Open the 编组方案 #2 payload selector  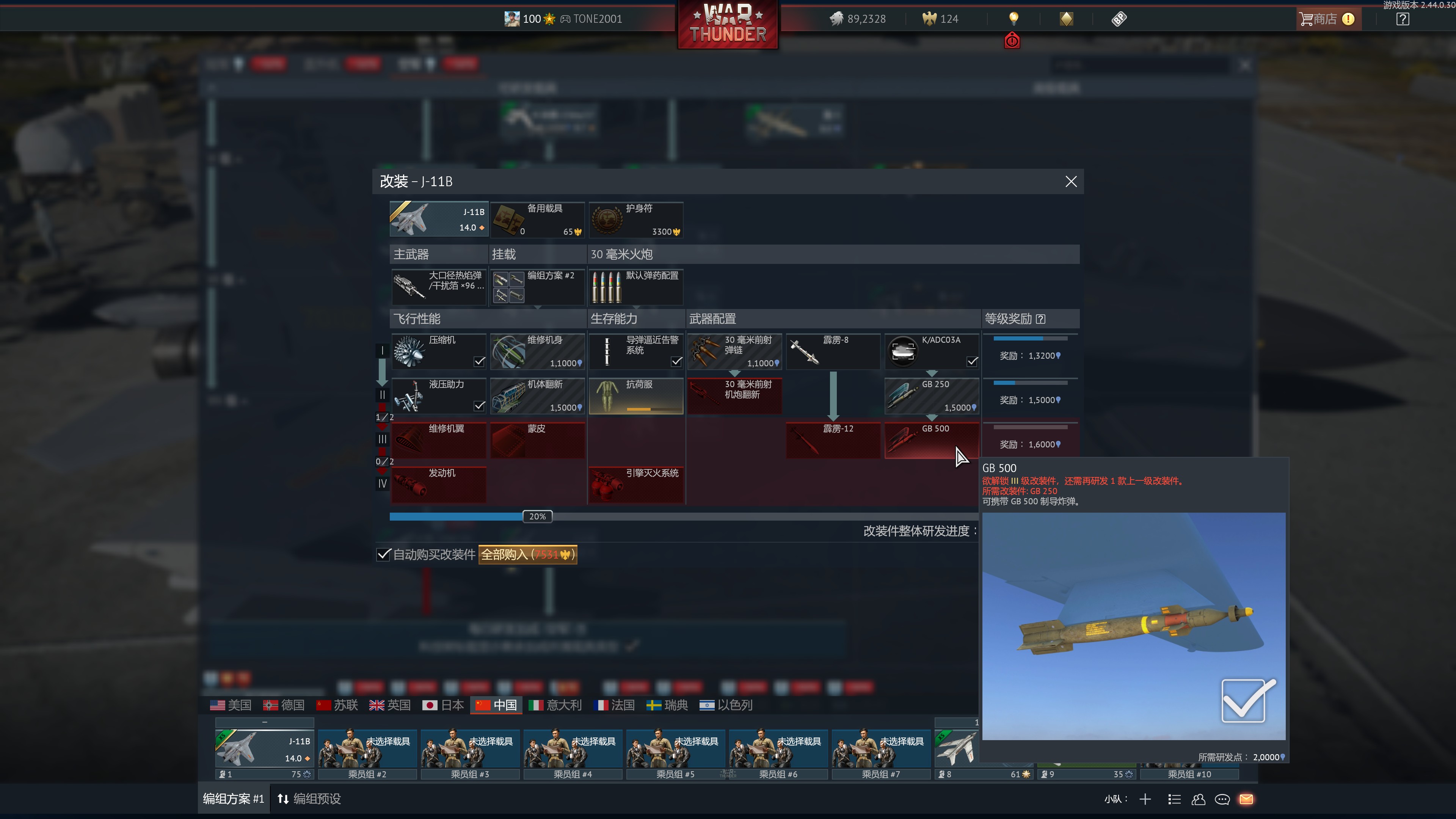pos(538,287)
